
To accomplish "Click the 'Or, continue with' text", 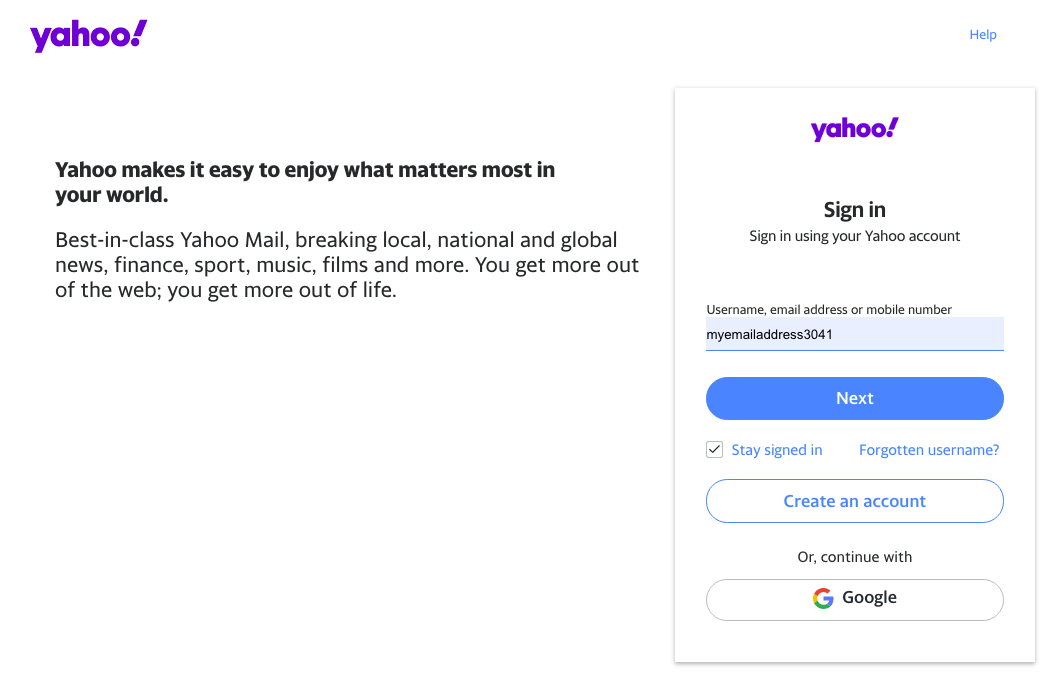I will click(854, 557).
